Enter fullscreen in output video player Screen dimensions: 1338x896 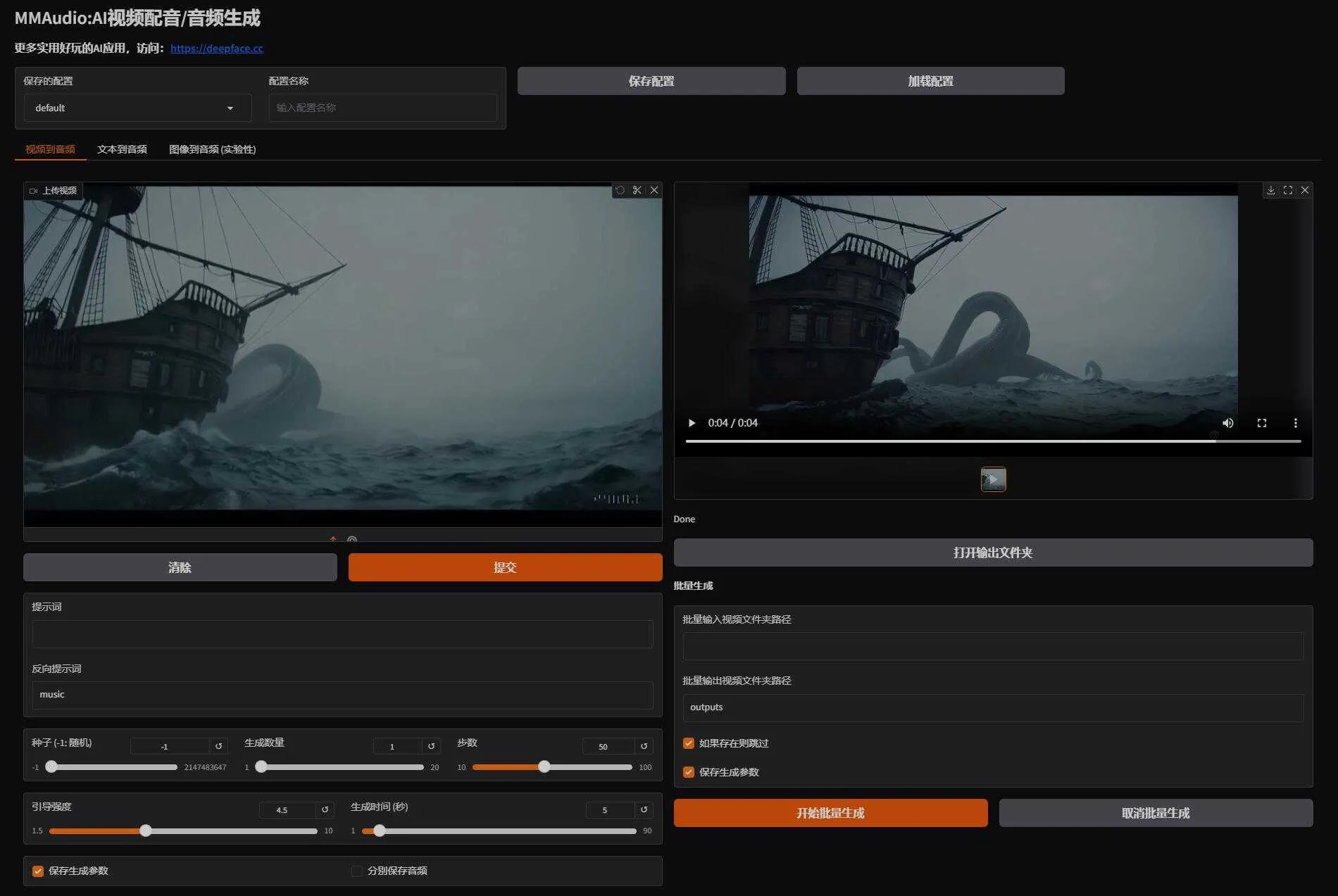[1262, 423]
